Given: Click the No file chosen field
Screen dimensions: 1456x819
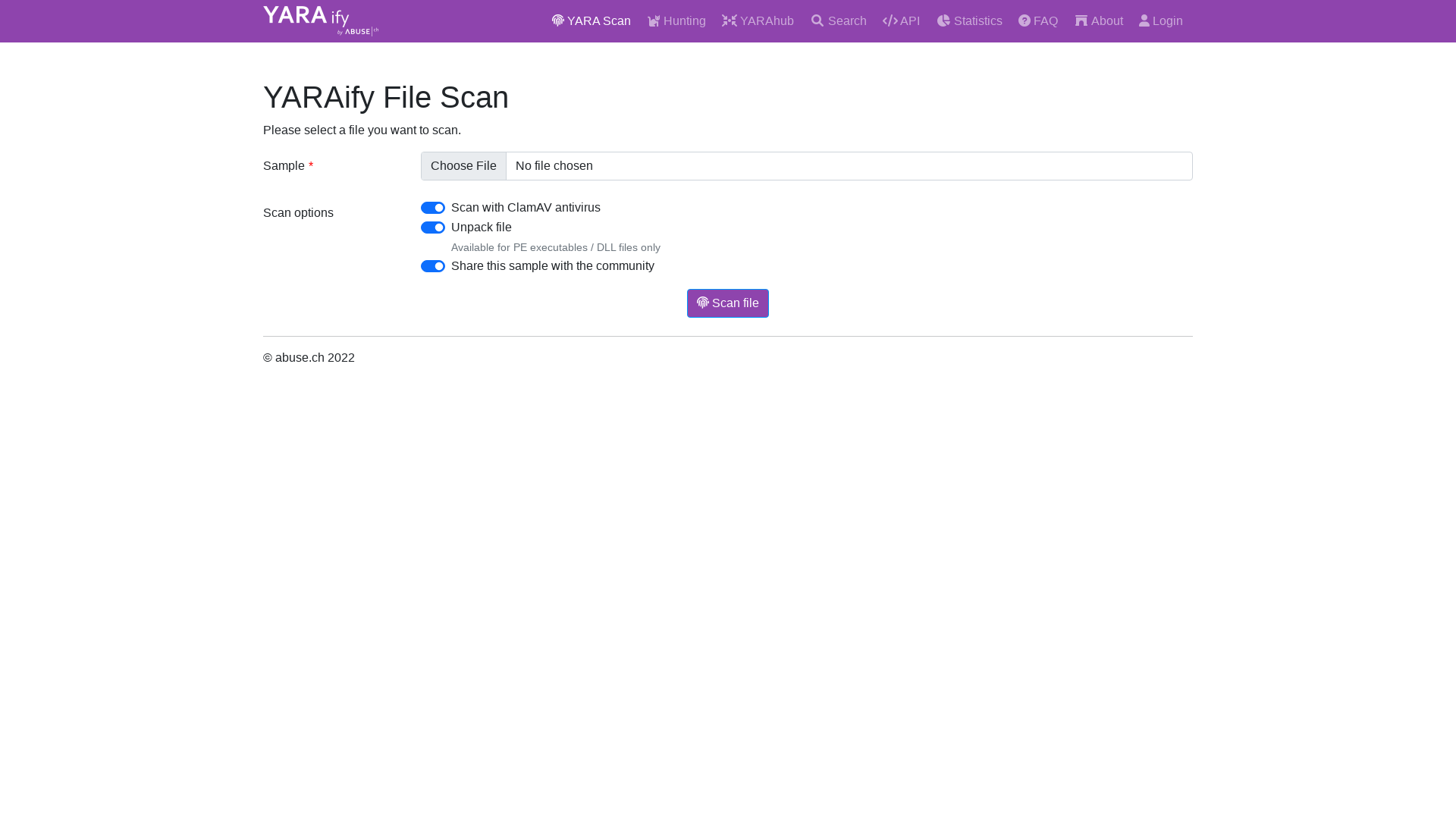Looking at the screenshot, I should point(848,166).
